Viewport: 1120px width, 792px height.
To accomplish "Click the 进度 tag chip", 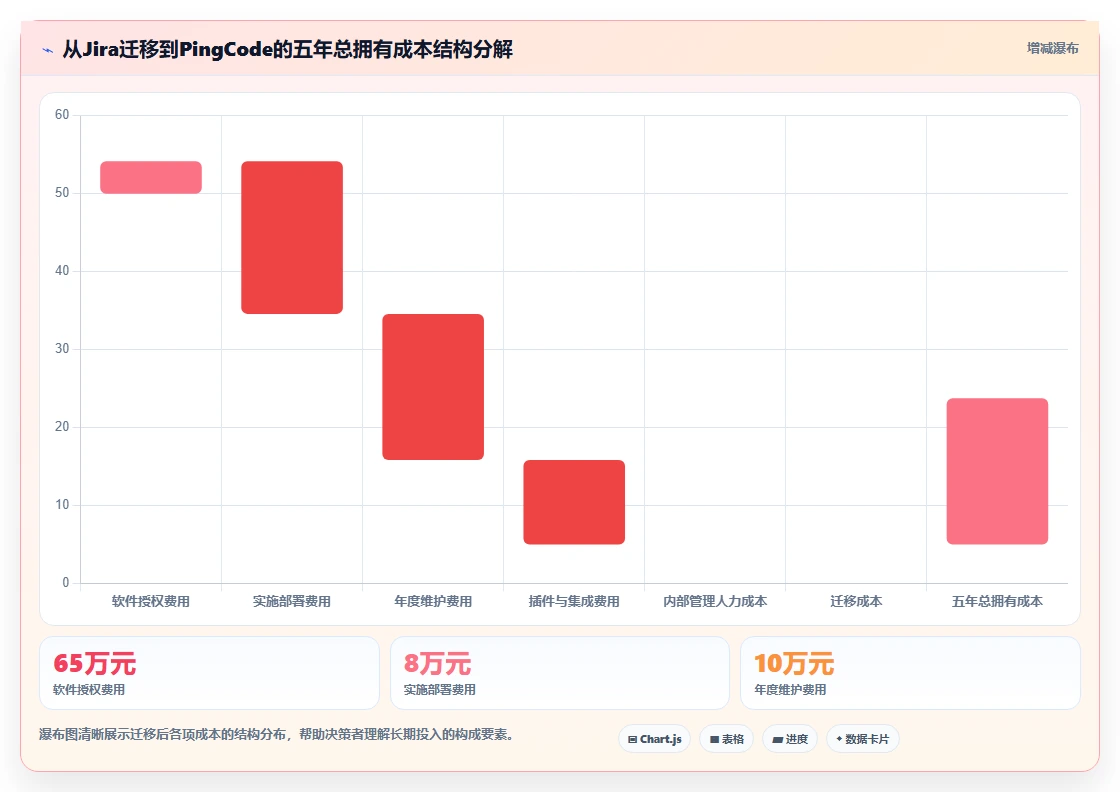I will pyautogui.click(x=790, y=739).
